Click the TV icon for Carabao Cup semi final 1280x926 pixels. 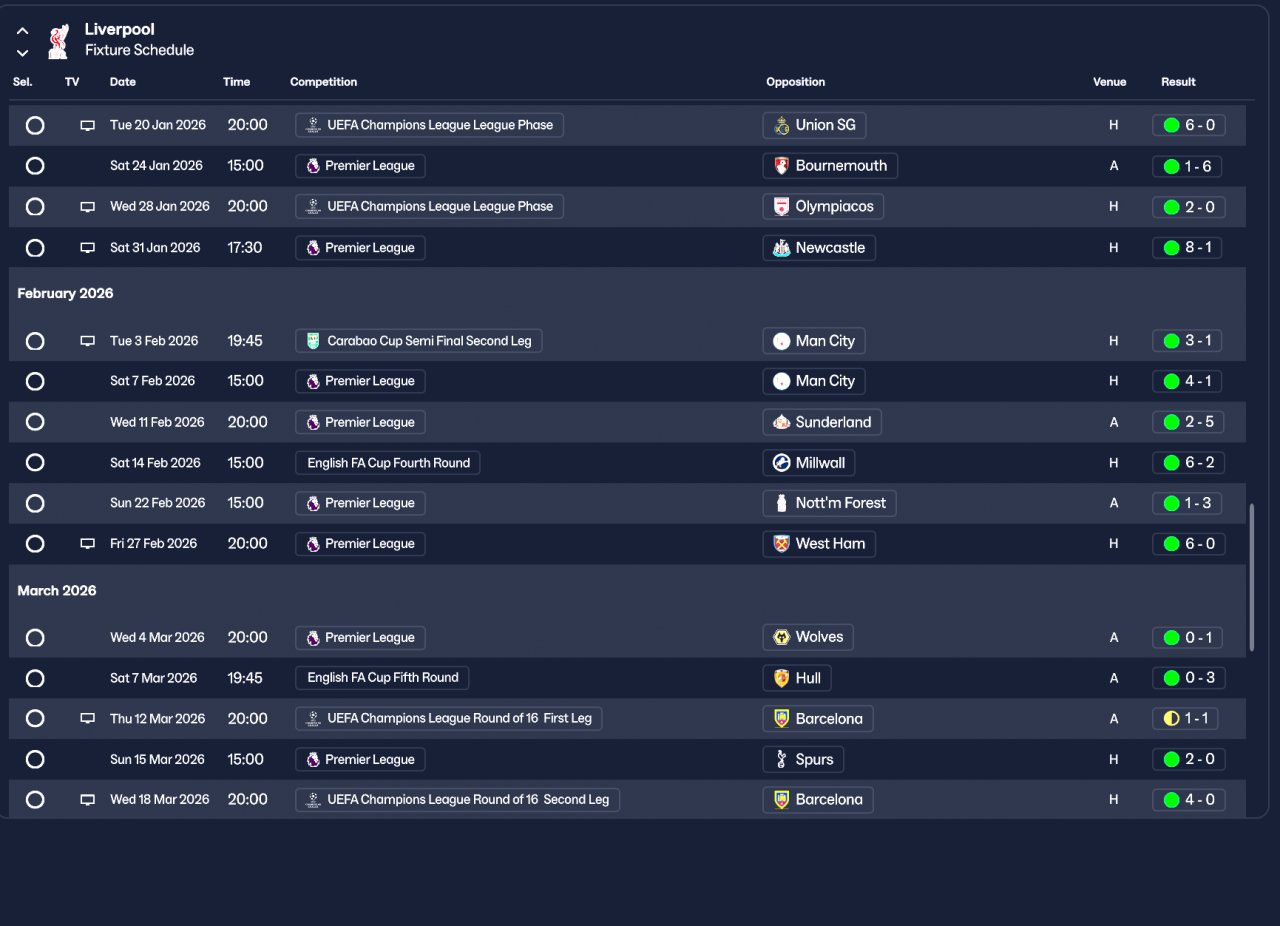tap(88, 341)
